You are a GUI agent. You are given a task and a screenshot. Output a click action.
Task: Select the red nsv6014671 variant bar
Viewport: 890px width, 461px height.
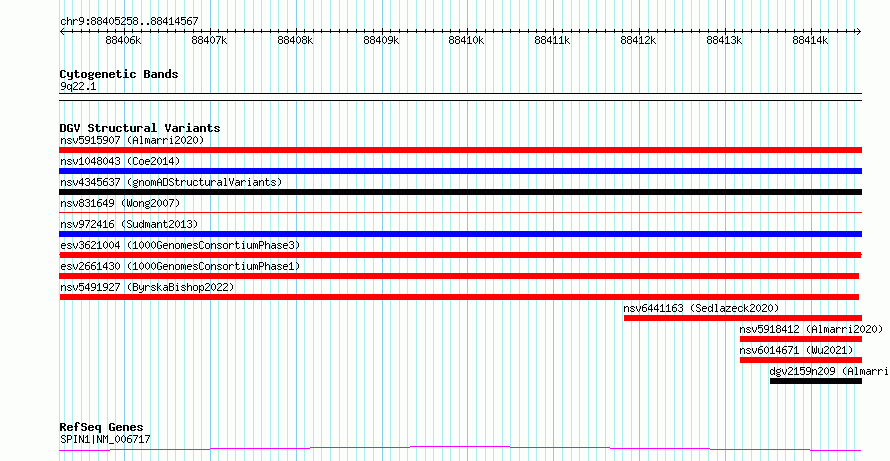pos(801,360)
